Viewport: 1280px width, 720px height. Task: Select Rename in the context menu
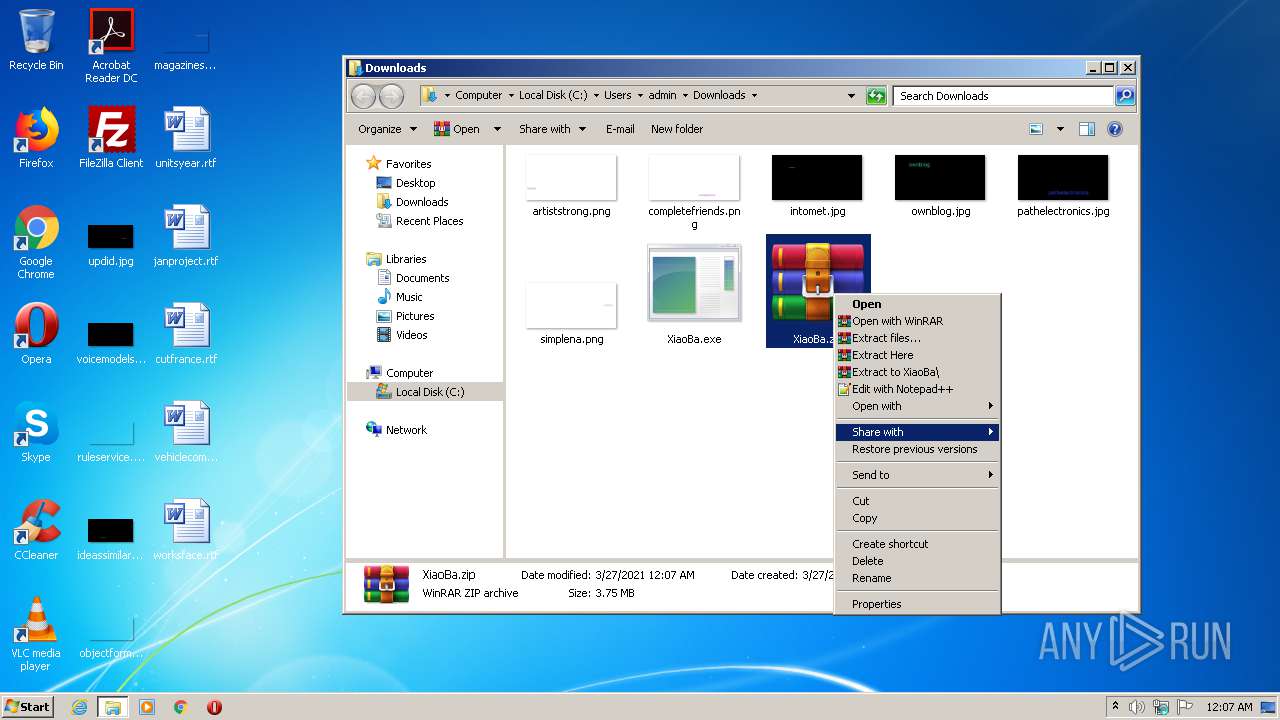pyautogui.click(x=917, y=578)
